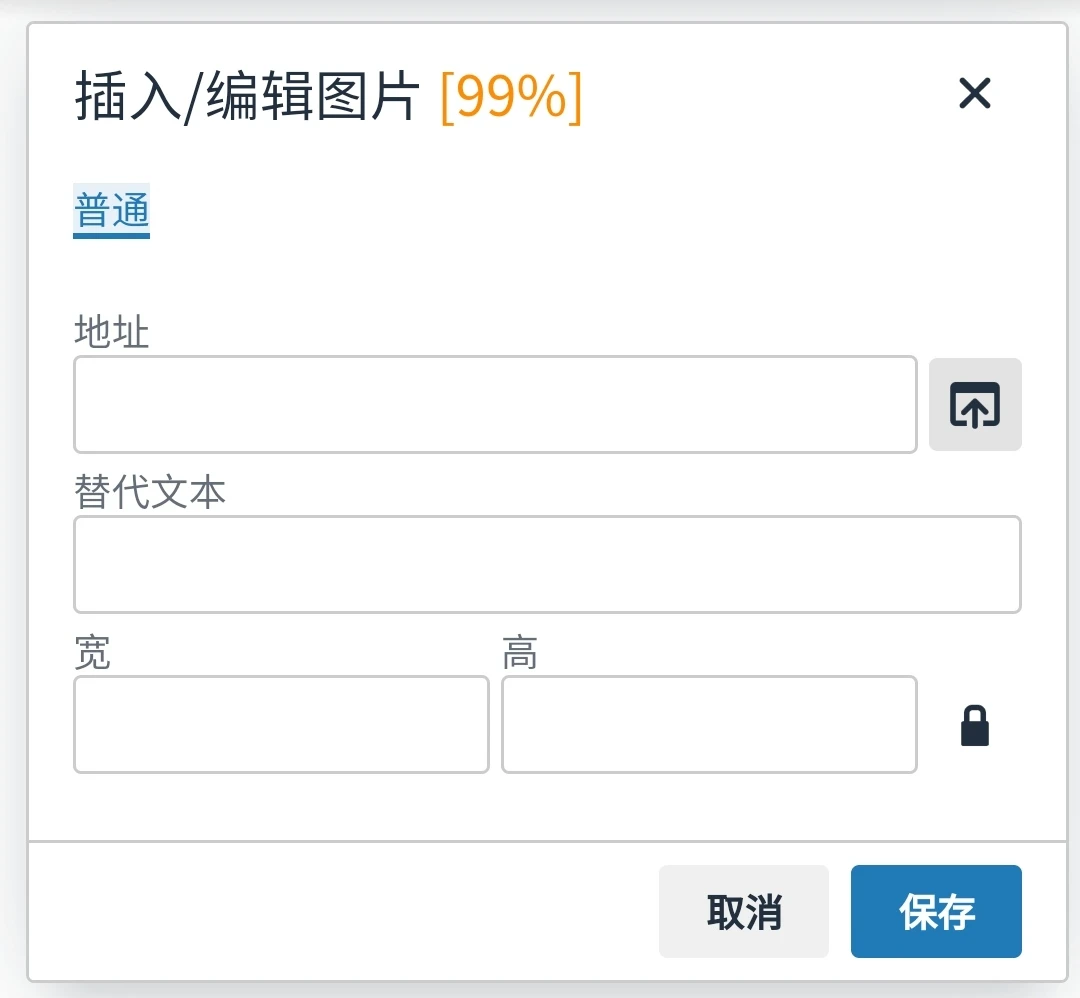
Task: Click the 地址 field label
Action: 112,331
